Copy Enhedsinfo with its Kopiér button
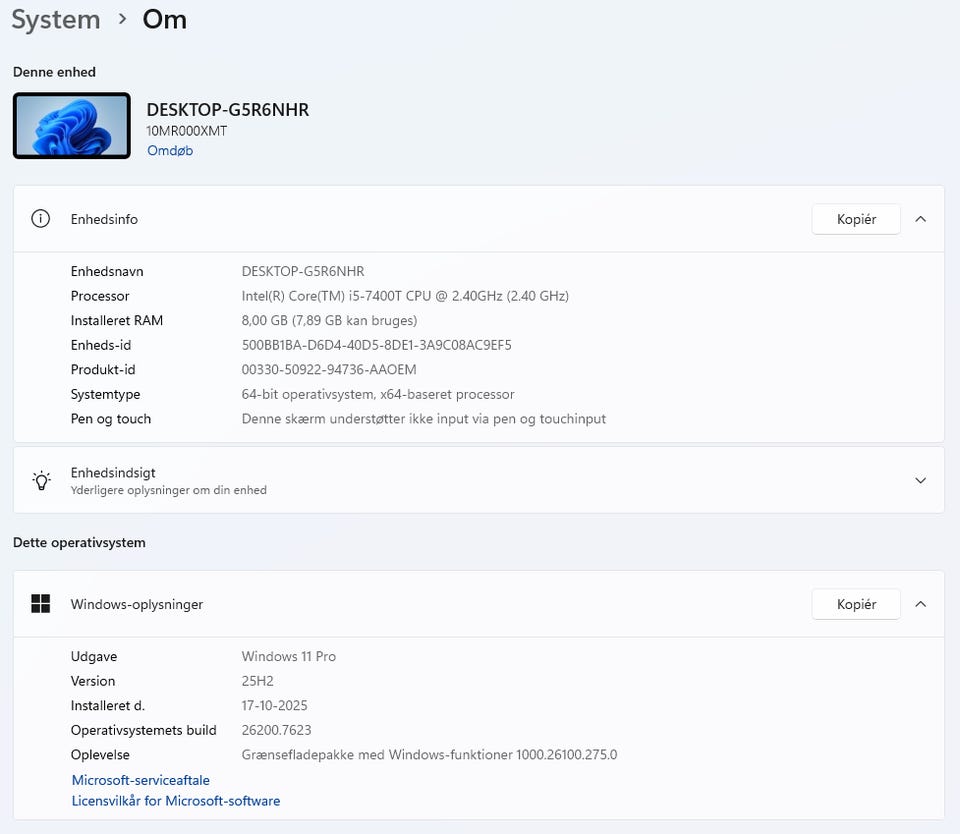 pos(856,219)
